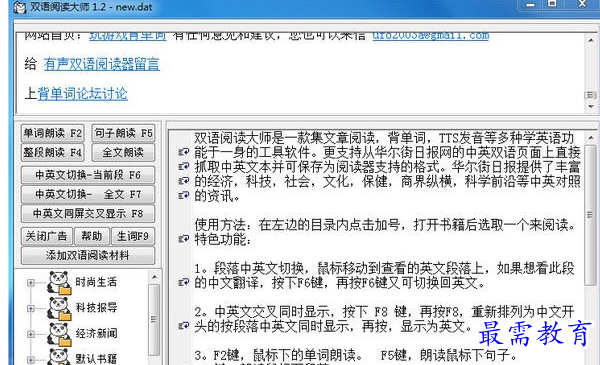
Task: Click 中英文同屏交叉显示 F8 button
Action: tap(88, 213)
